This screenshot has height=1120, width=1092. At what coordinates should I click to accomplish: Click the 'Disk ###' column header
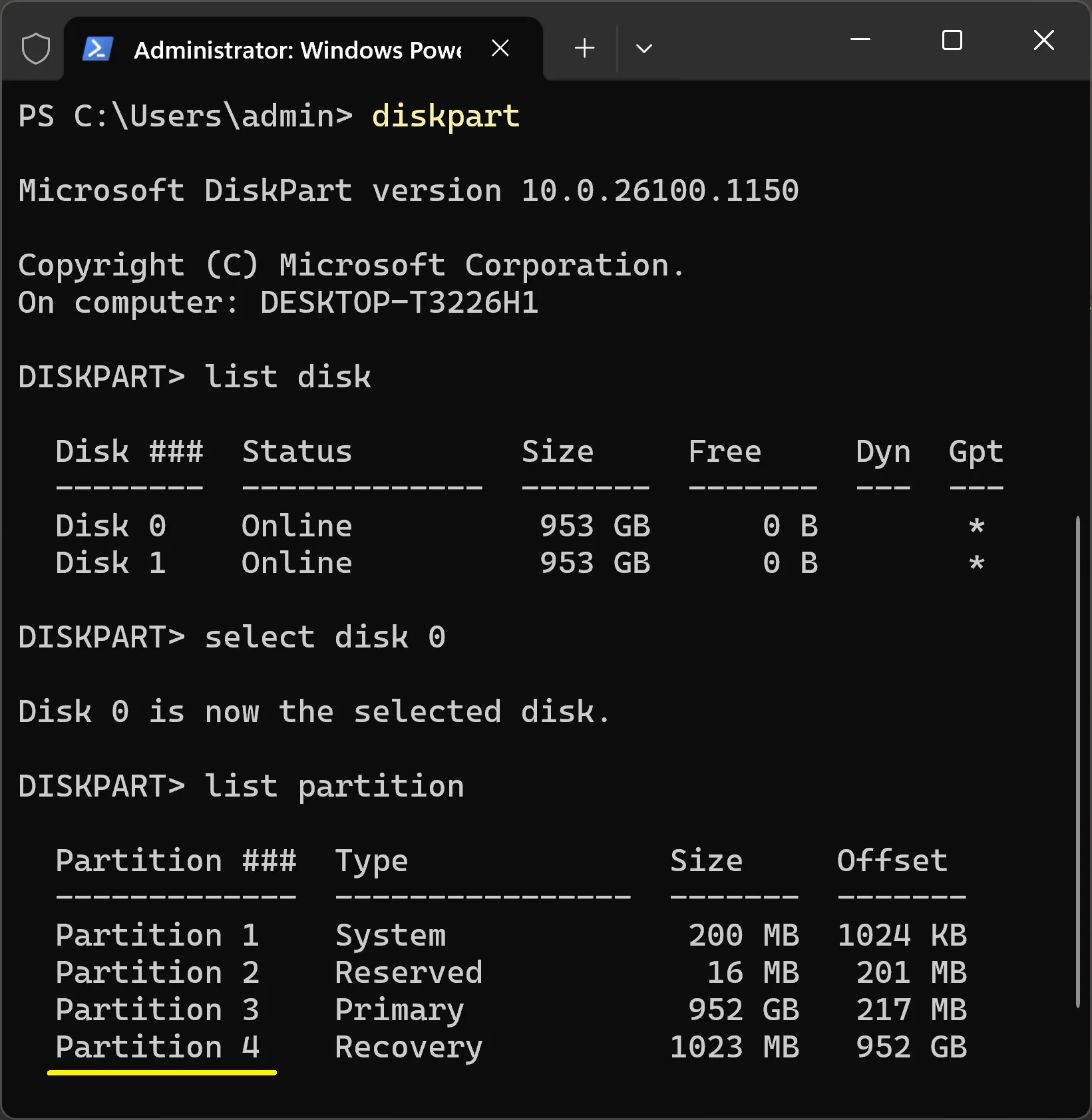(129, 451)
